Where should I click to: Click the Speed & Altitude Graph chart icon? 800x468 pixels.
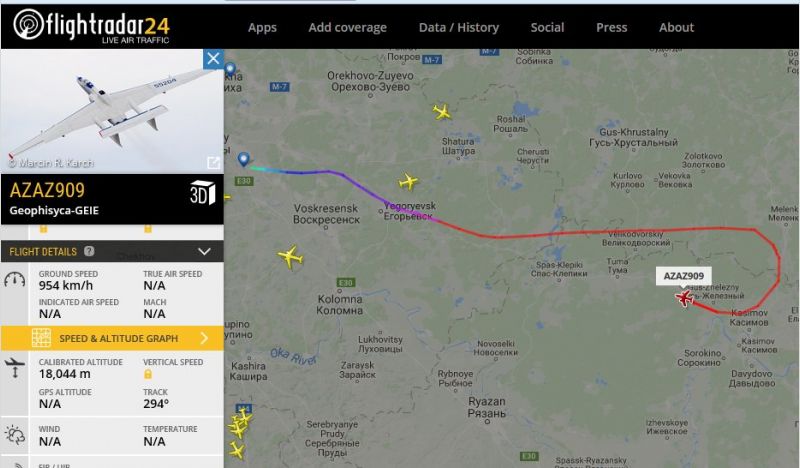tap(41, 338)
